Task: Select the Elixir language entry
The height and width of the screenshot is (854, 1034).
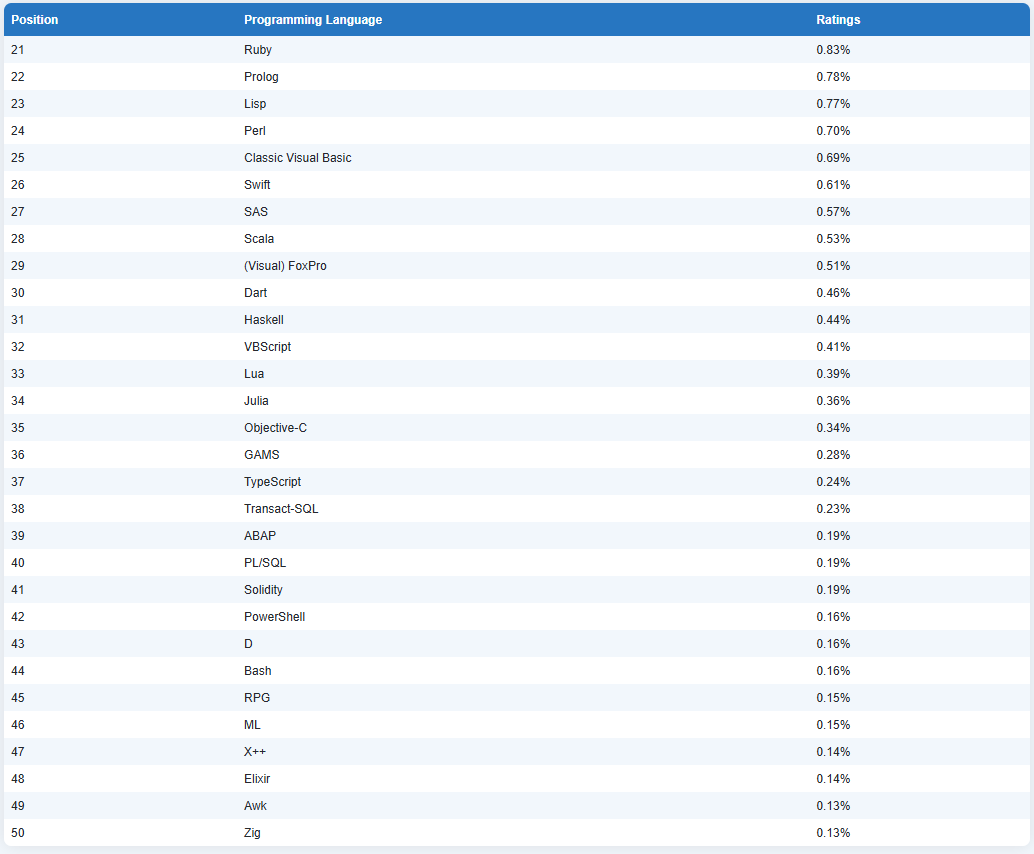Action: (257, 779)
